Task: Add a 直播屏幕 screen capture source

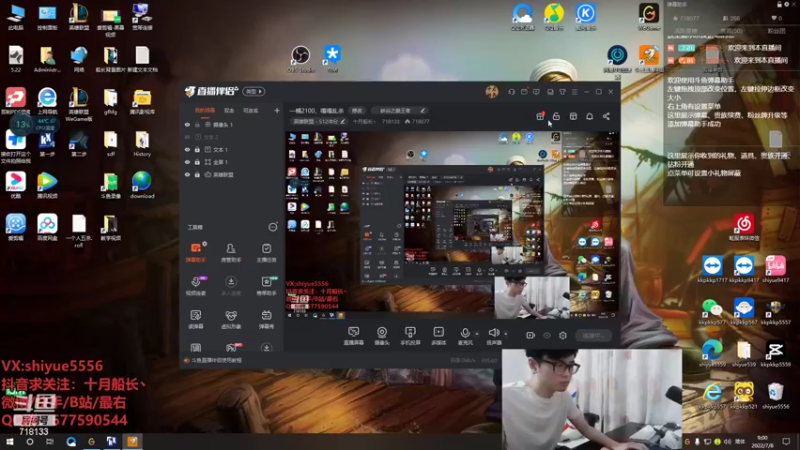Action: tap(354, 336)
